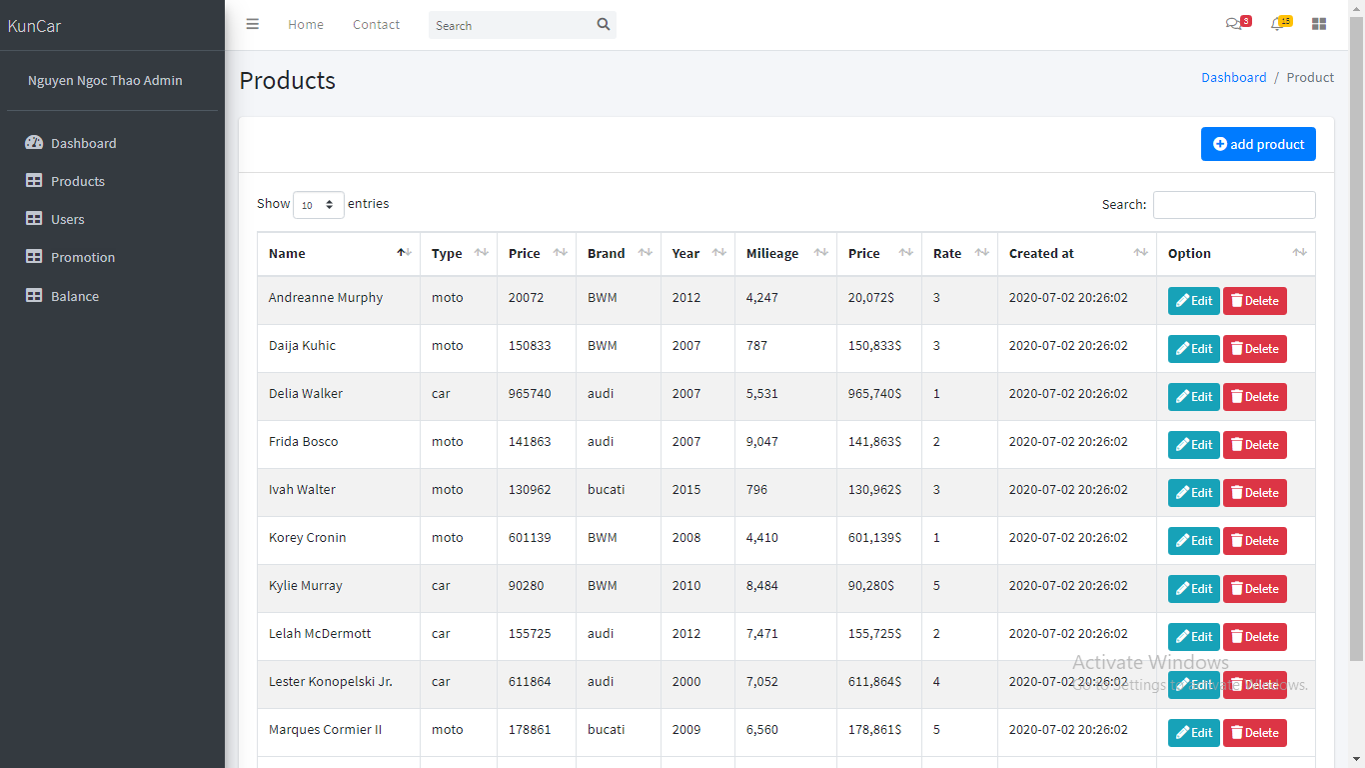Follow the Dashboard breadcrumb link
The width and height of the screenshot is (1365, 768).
[1234, 77]
